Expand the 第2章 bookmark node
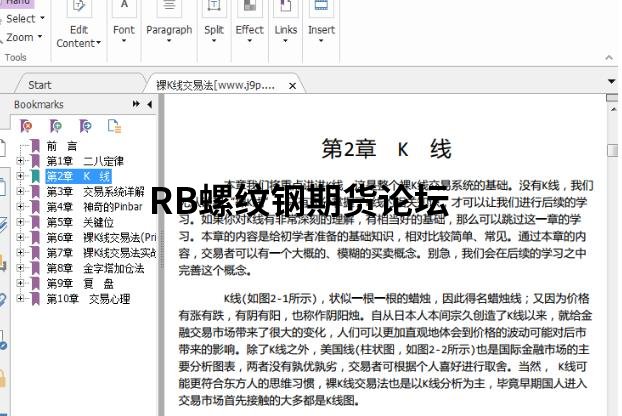Image resolution: width=622 pixels, height=416 pixels. tap(20, 176)
